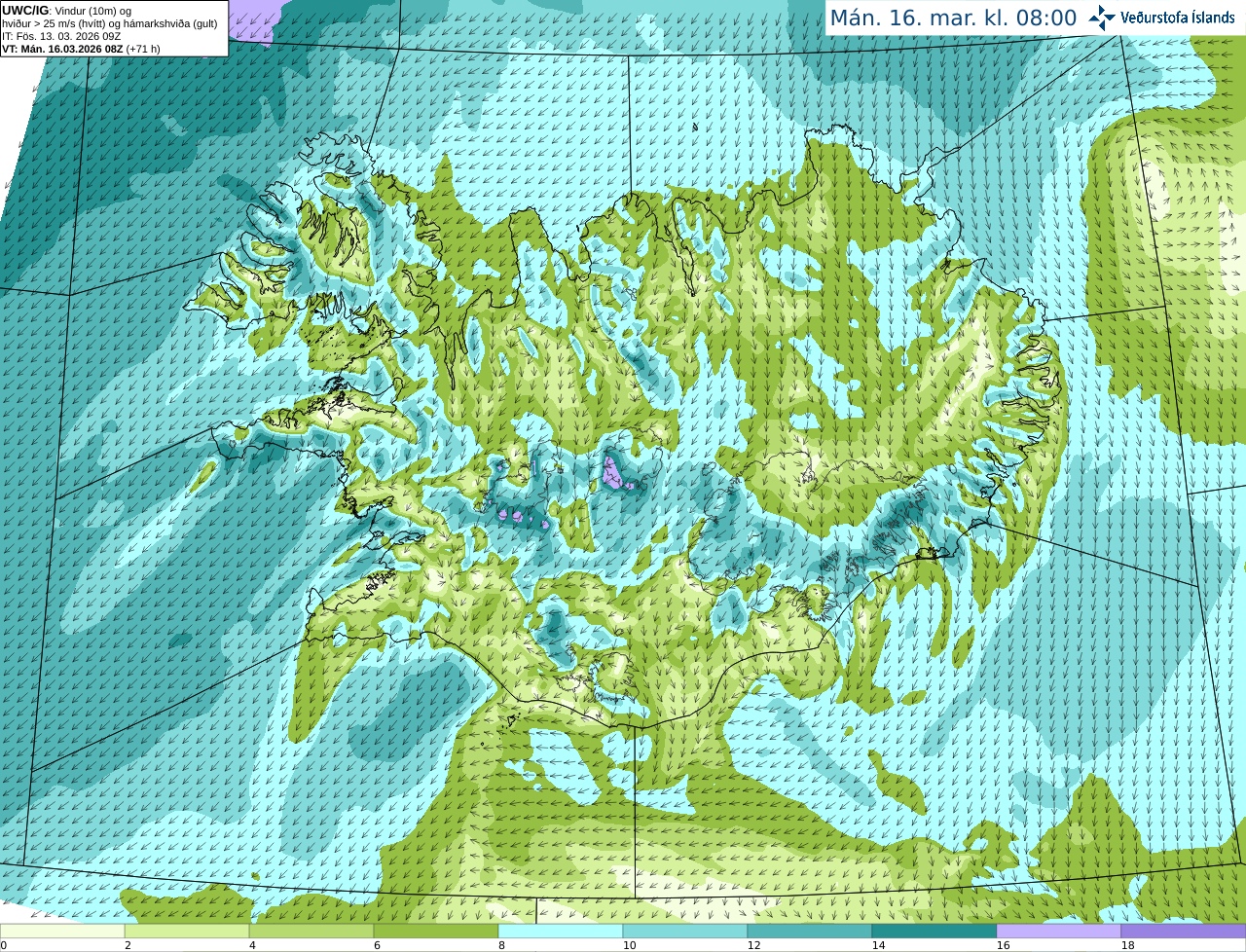
Task: Pick the turquoise 10–12 m/s legend swatch
Action: tap(685, 932)
